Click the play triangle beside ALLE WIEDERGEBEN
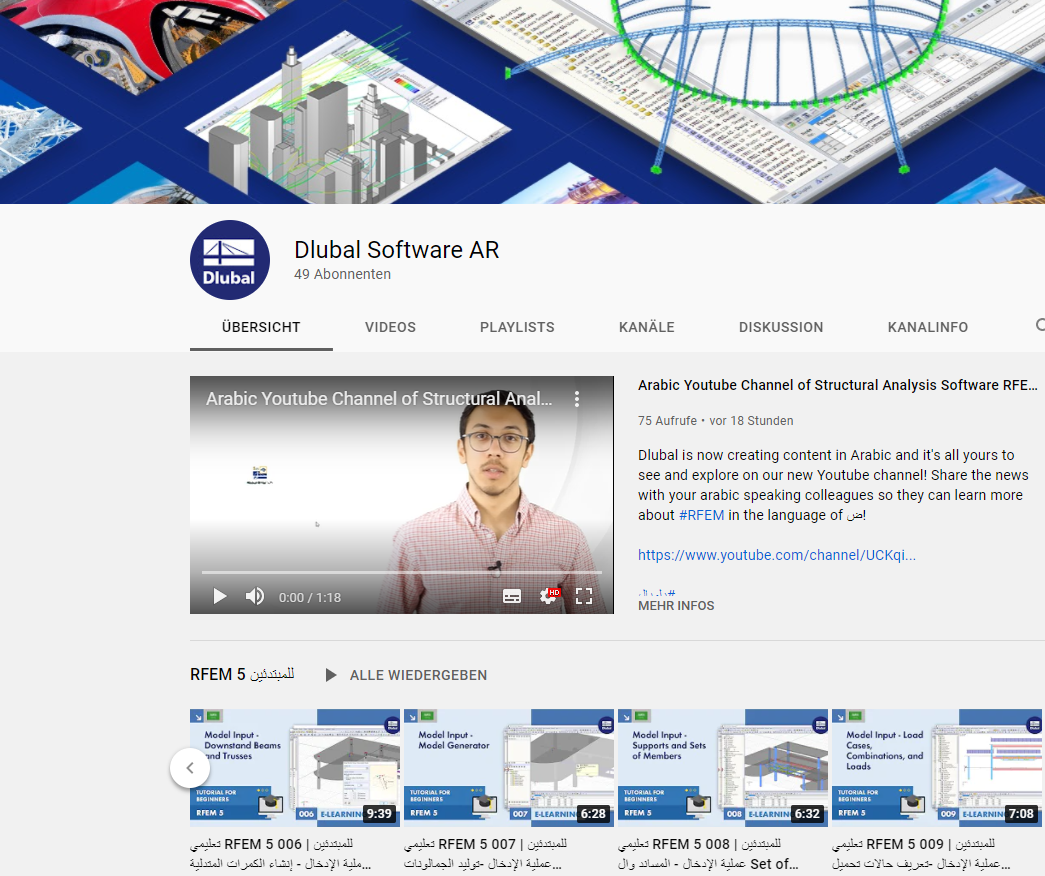Viewport: 1045px width, 876px height. [329, 675]
